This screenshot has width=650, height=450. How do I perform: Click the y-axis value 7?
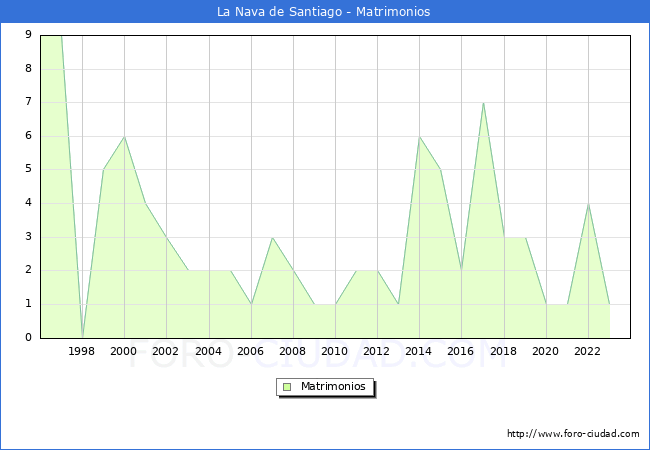(28, 102)
